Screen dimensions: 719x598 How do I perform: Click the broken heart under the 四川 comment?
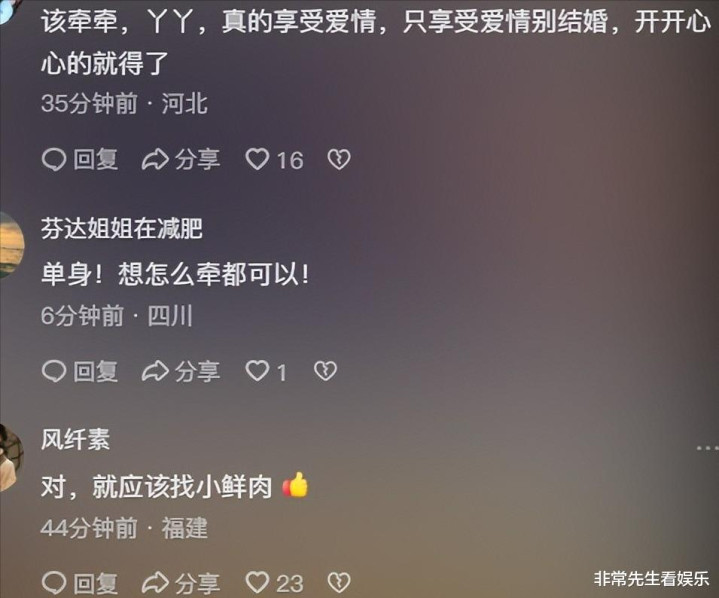pyautogui.click(x=325, y=371)
